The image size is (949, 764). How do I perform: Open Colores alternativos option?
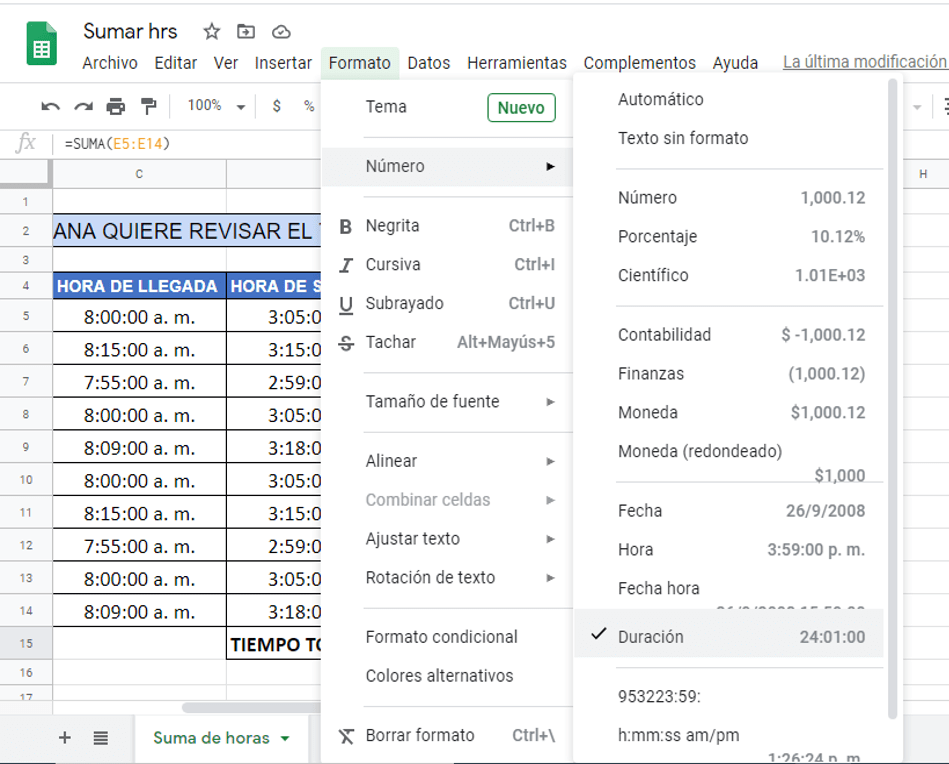point(447,676)
